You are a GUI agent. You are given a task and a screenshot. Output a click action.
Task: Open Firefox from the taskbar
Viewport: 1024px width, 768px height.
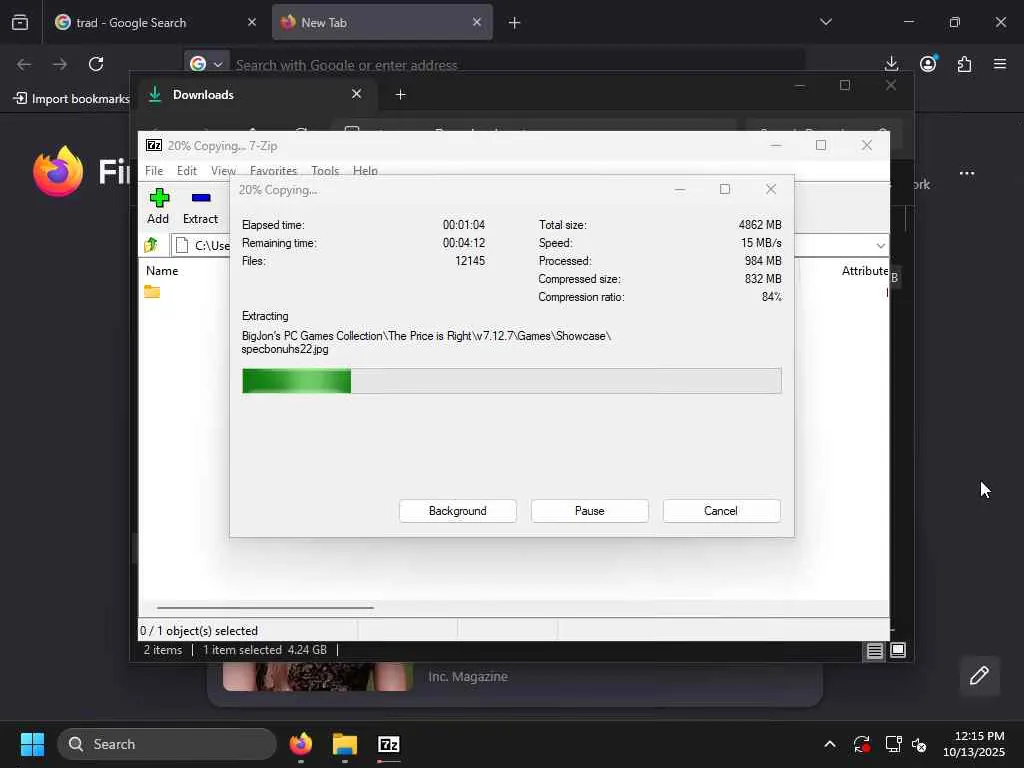click(301, 744)
